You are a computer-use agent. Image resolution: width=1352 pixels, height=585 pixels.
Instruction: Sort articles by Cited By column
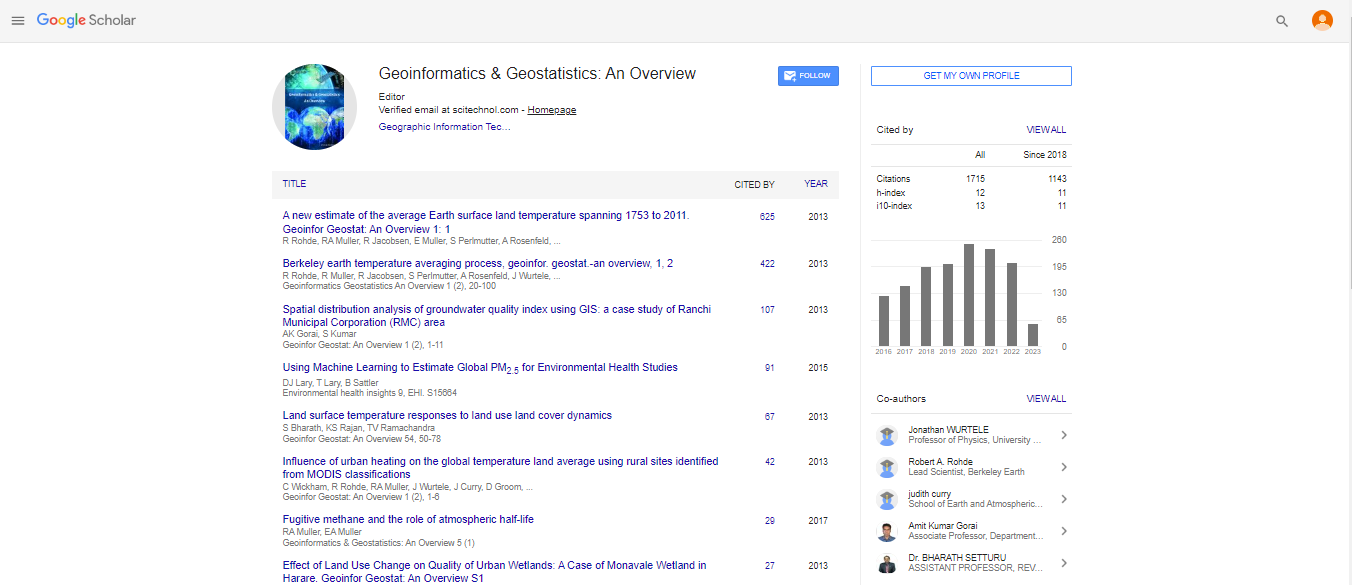pos(754,184)
